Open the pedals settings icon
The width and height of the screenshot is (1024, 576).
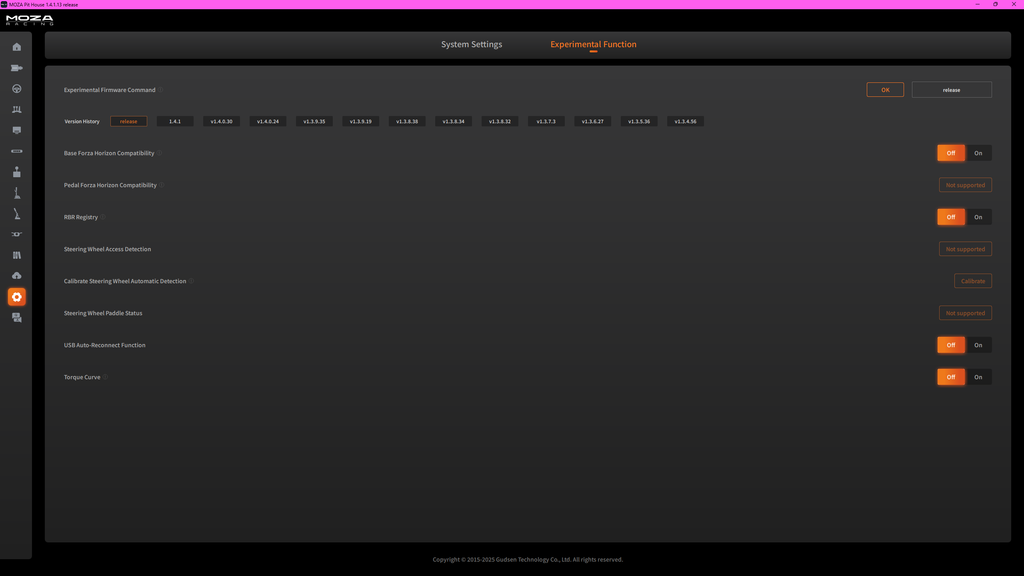pos(16,110)
